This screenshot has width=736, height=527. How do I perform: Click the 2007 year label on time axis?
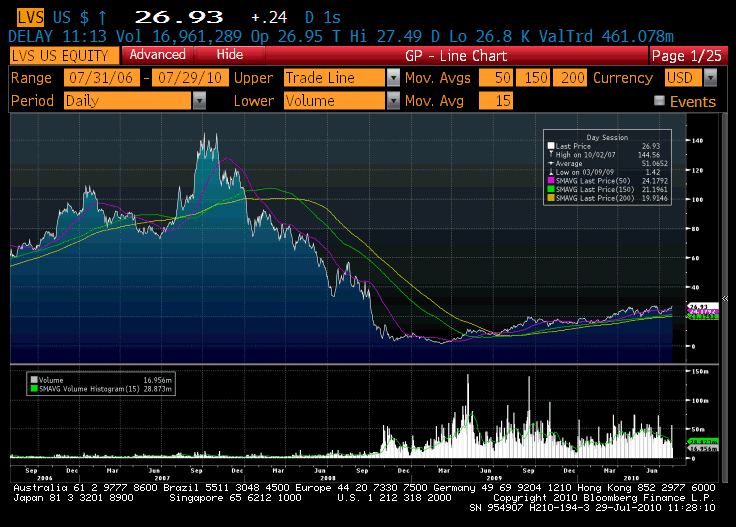click(162, 478)
